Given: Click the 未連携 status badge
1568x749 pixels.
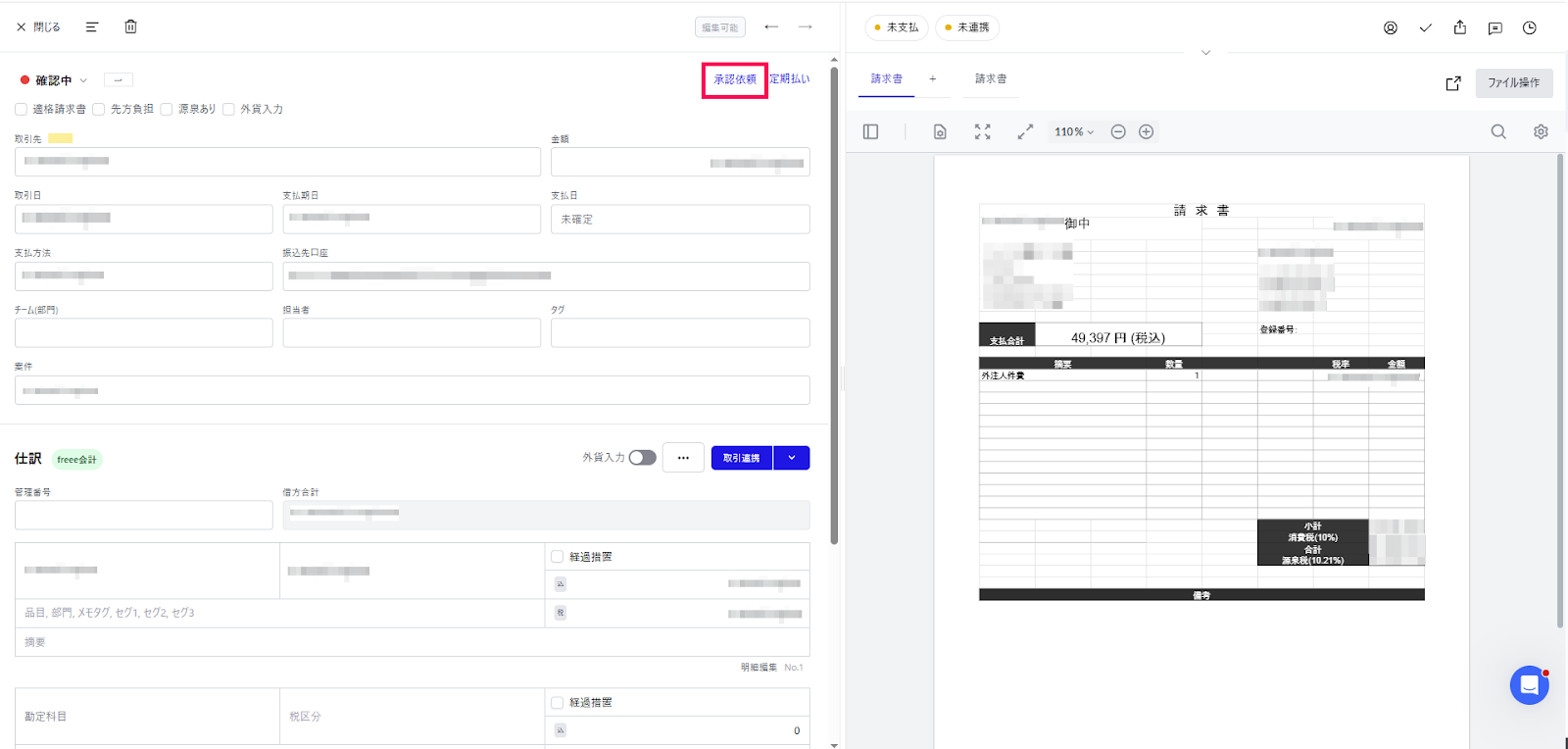Looking at the screenshot, I should pyautogui.click(x=967, y=27).
